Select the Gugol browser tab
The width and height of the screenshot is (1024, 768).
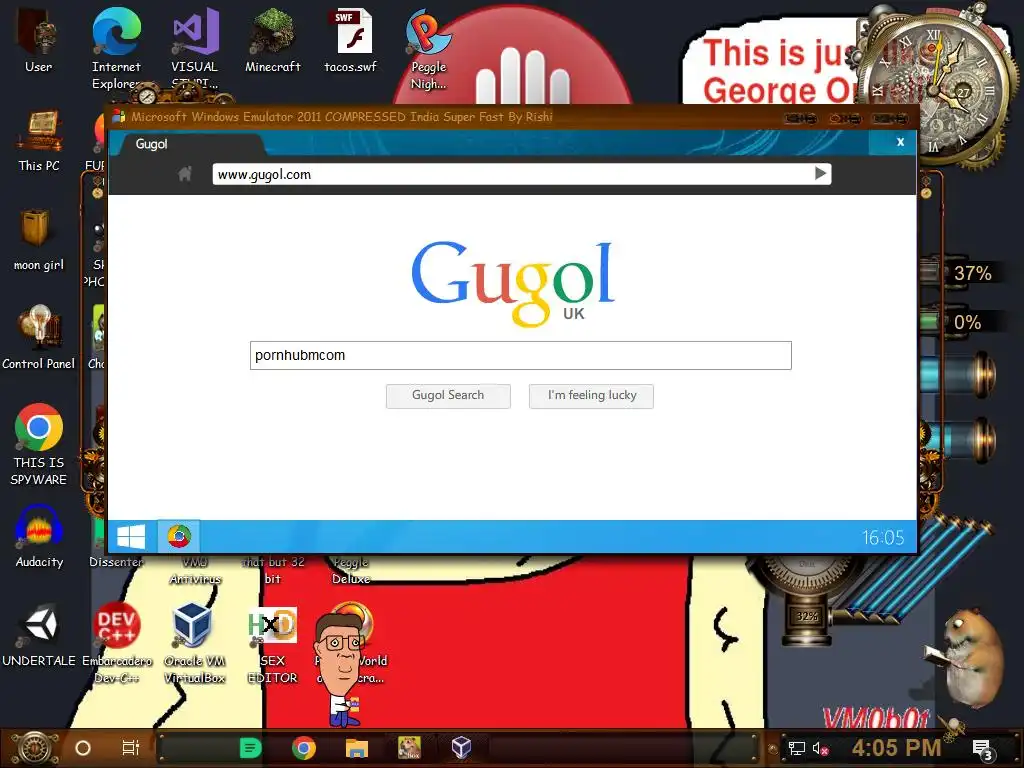(x=189, y=144)
